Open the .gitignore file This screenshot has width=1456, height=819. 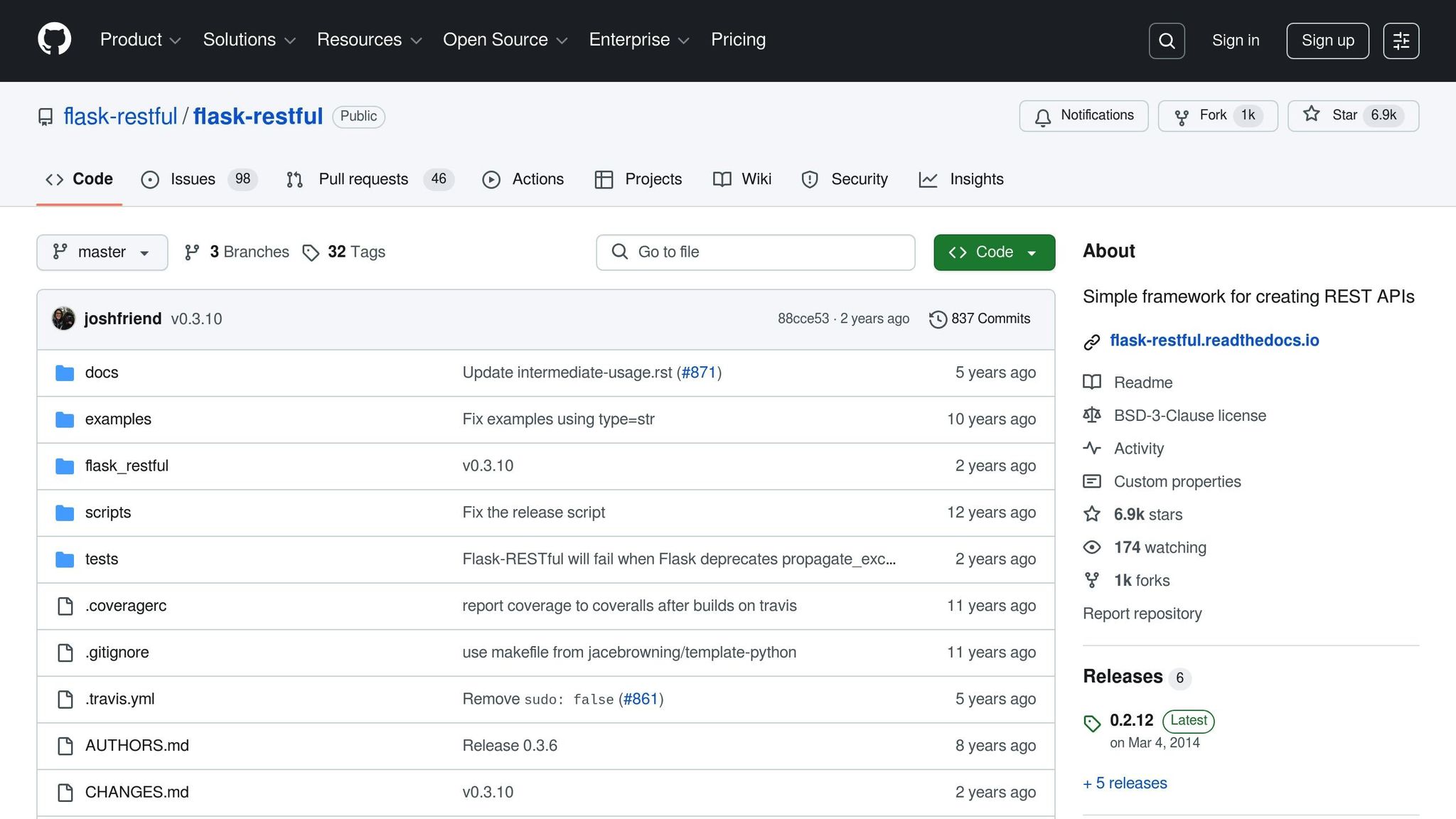click(117, 653)
